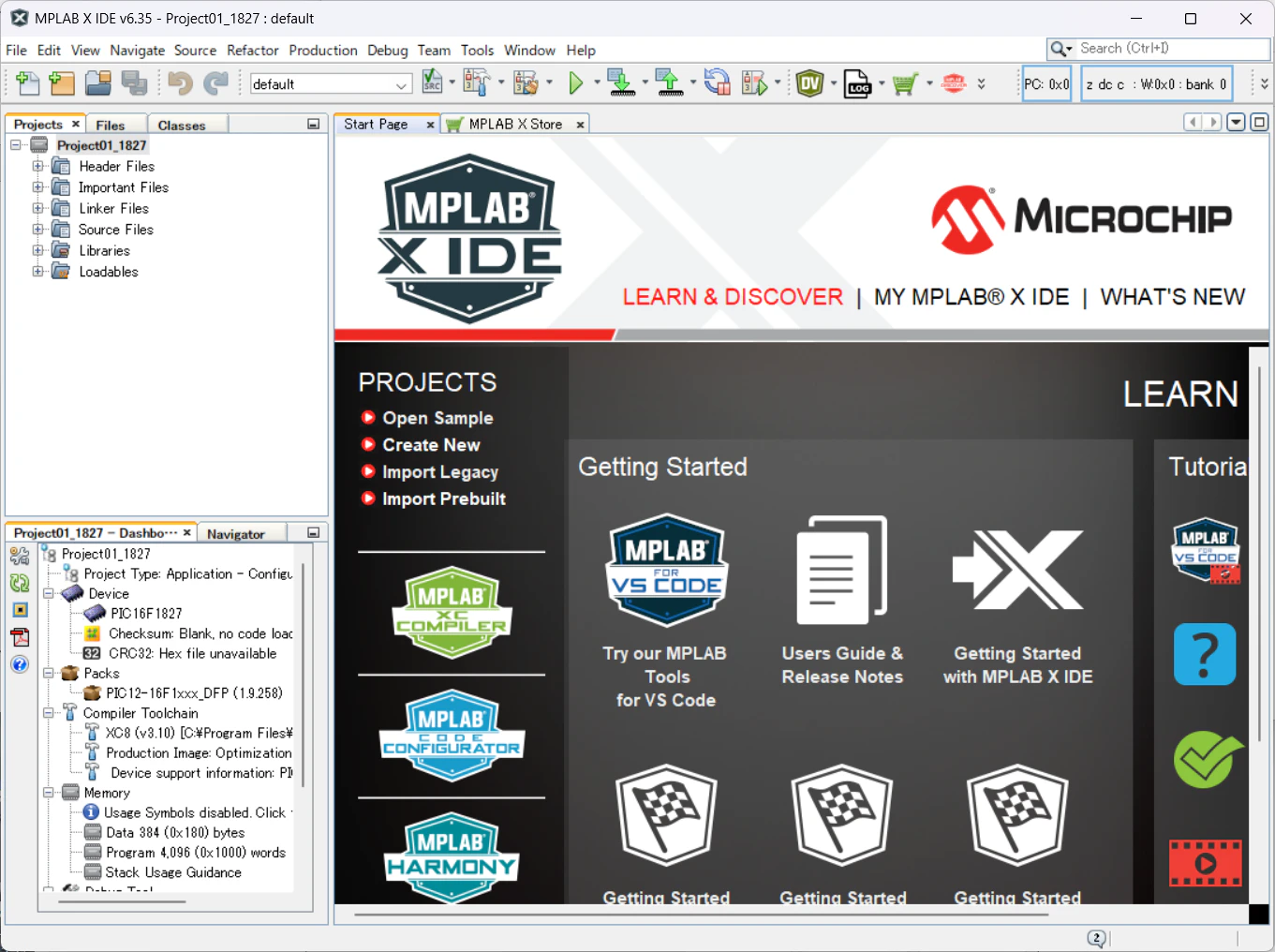The width and height of the screenshot is (1275, 952).
Task: Click the Set Project Configuration SRC icon
Action: tap(432, 82)
